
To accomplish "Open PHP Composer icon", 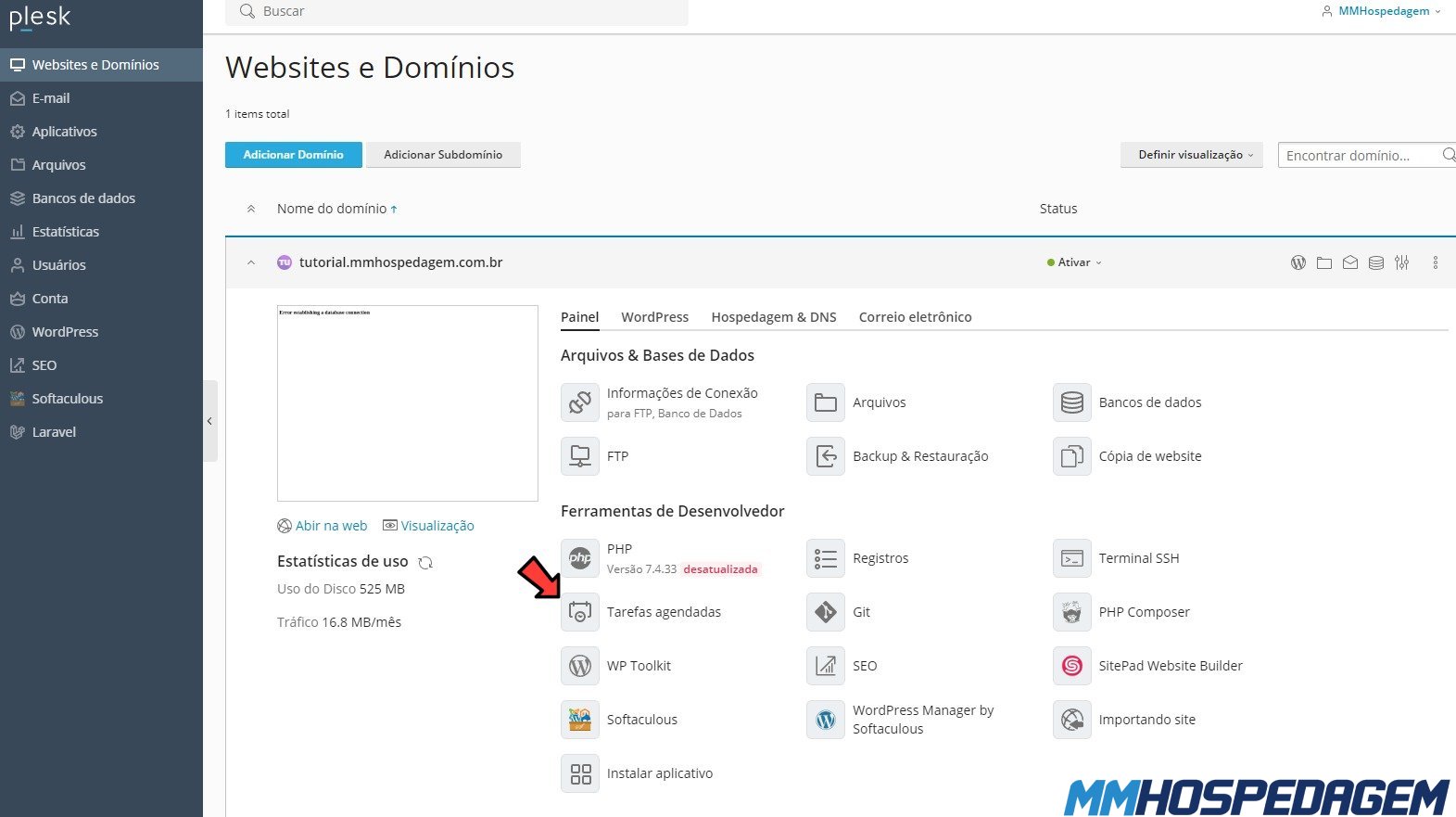I will click(1072, 612).
